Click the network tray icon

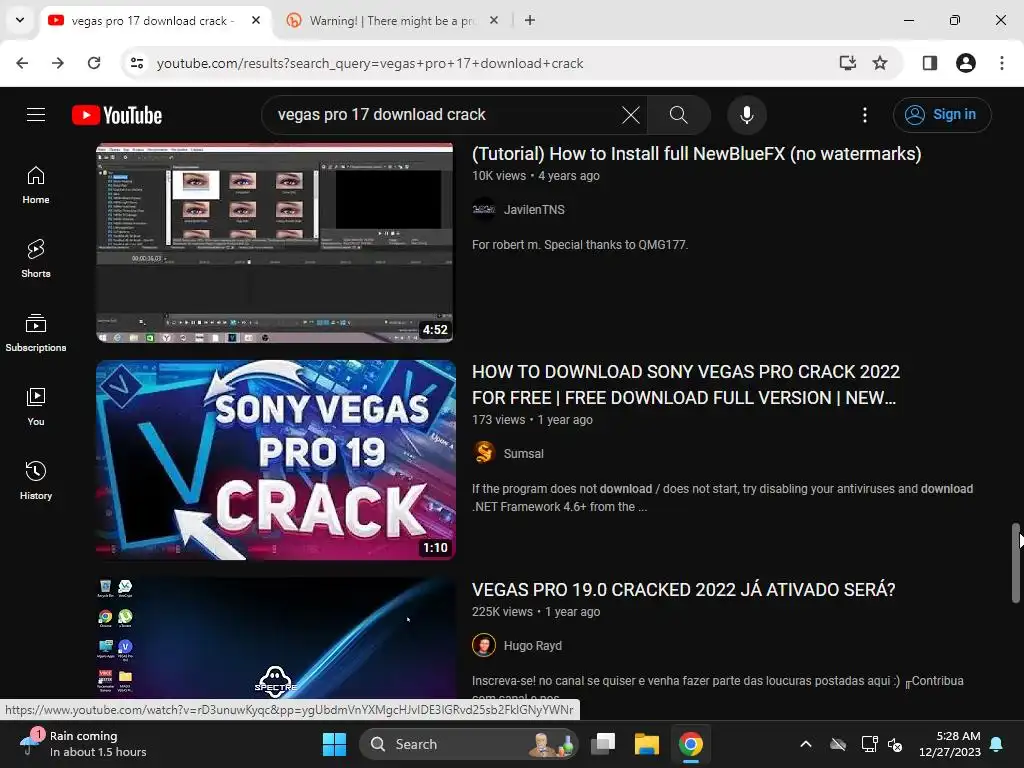tap(869, 744)
